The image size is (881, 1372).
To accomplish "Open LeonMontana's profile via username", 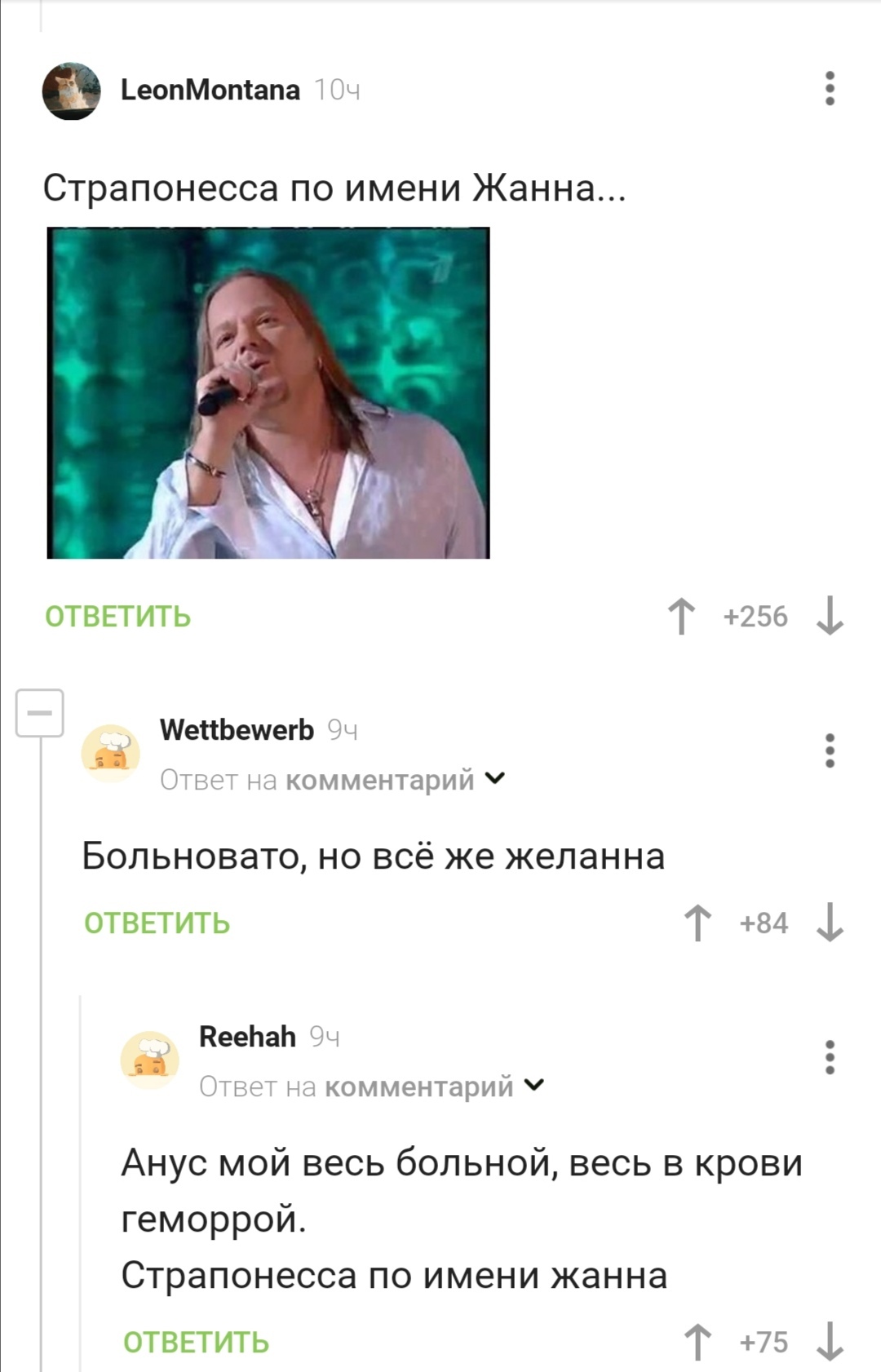I will click(210, 90).
